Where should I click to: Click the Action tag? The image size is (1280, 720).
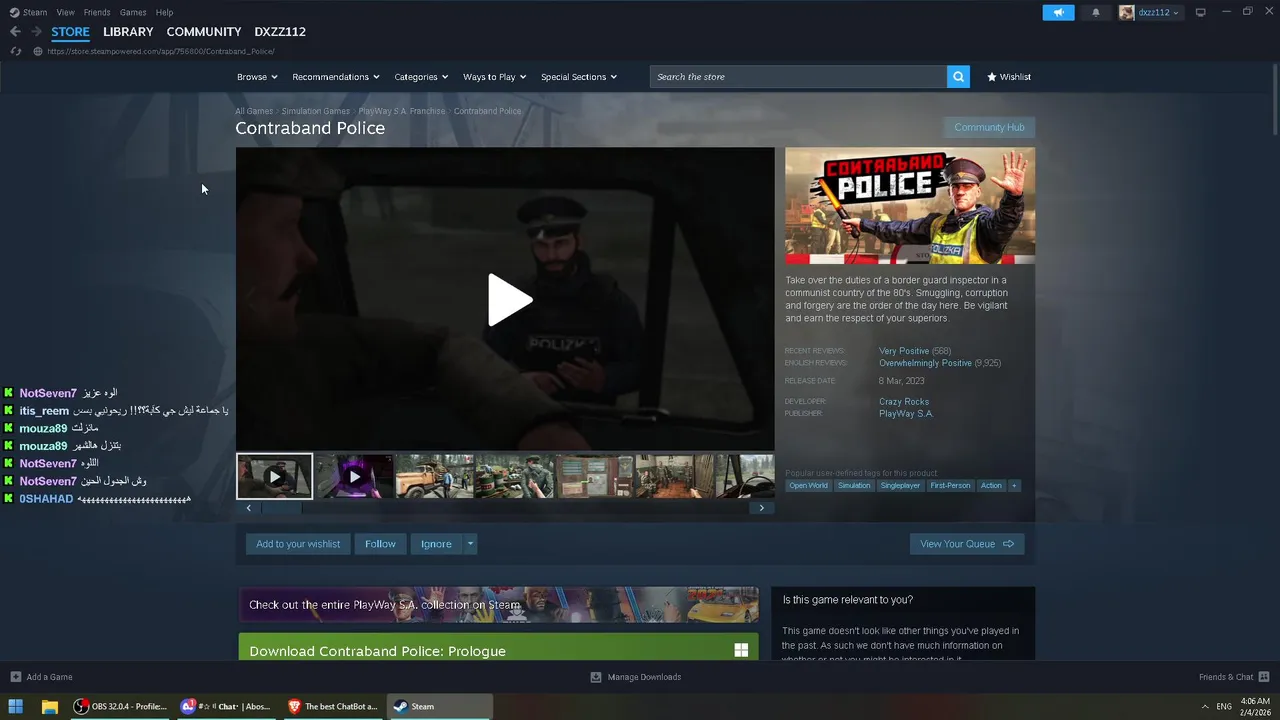(x=991, y=485)
